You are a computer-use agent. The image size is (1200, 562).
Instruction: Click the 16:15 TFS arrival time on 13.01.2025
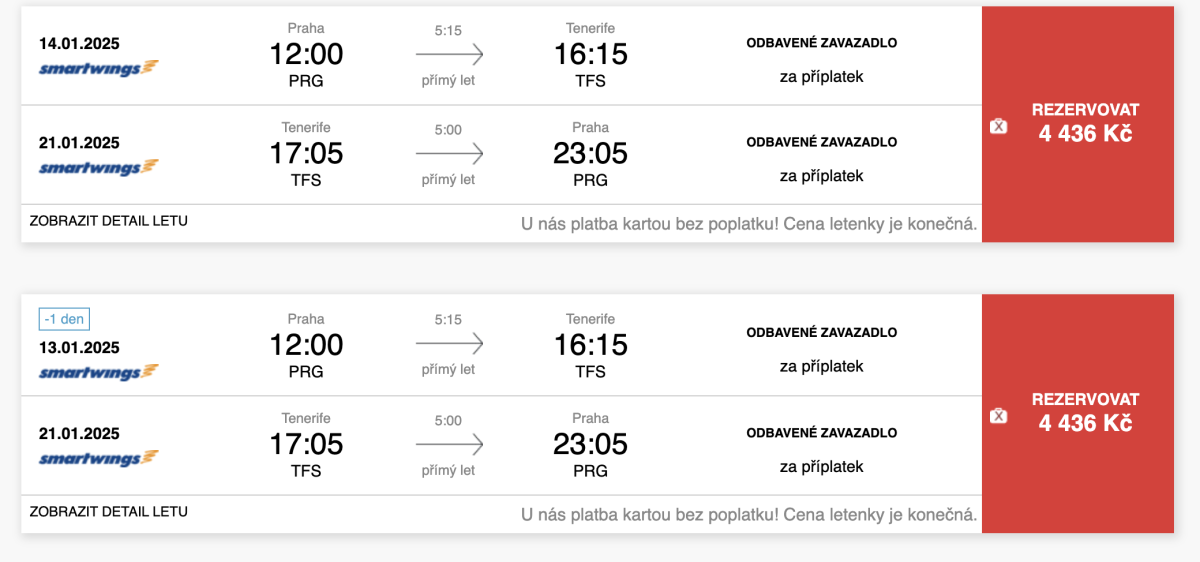591,344
